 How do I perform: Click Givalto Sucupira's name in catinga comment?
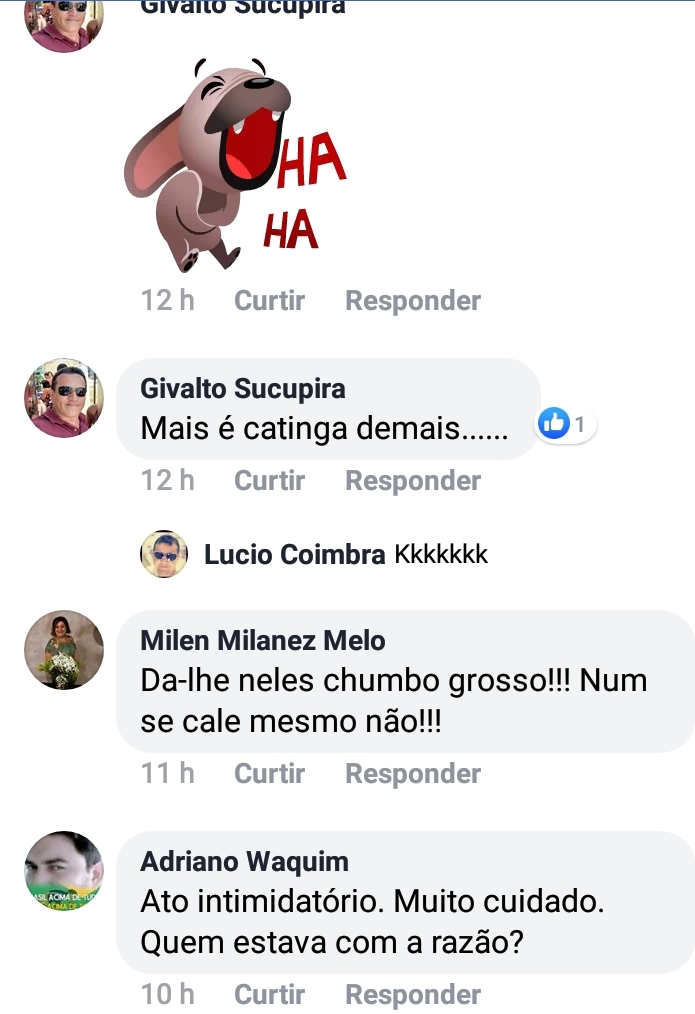(243, 388)
